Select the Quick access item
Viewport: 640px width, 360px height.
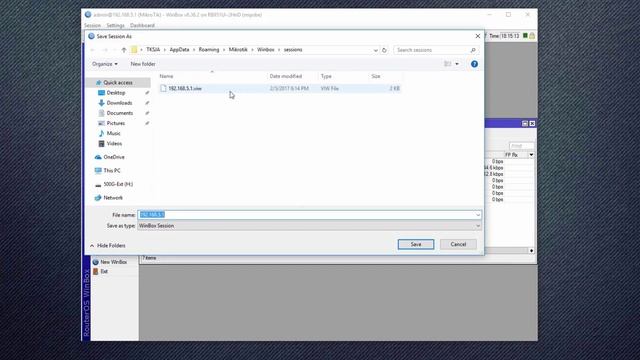coord(118,82)
